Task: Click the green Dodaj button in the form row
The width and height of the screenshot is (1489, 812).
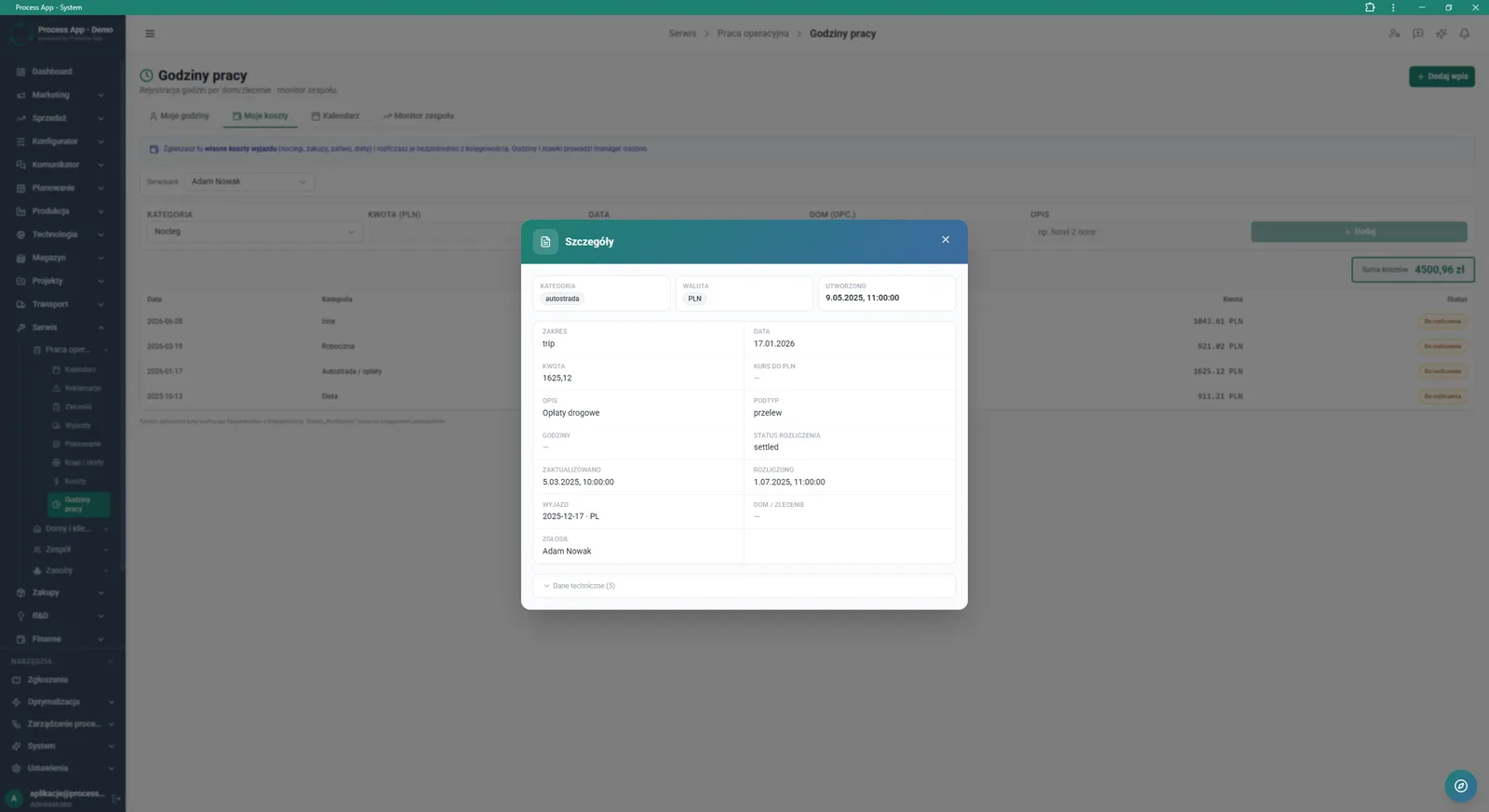Action: click(x=1359, y=232)
